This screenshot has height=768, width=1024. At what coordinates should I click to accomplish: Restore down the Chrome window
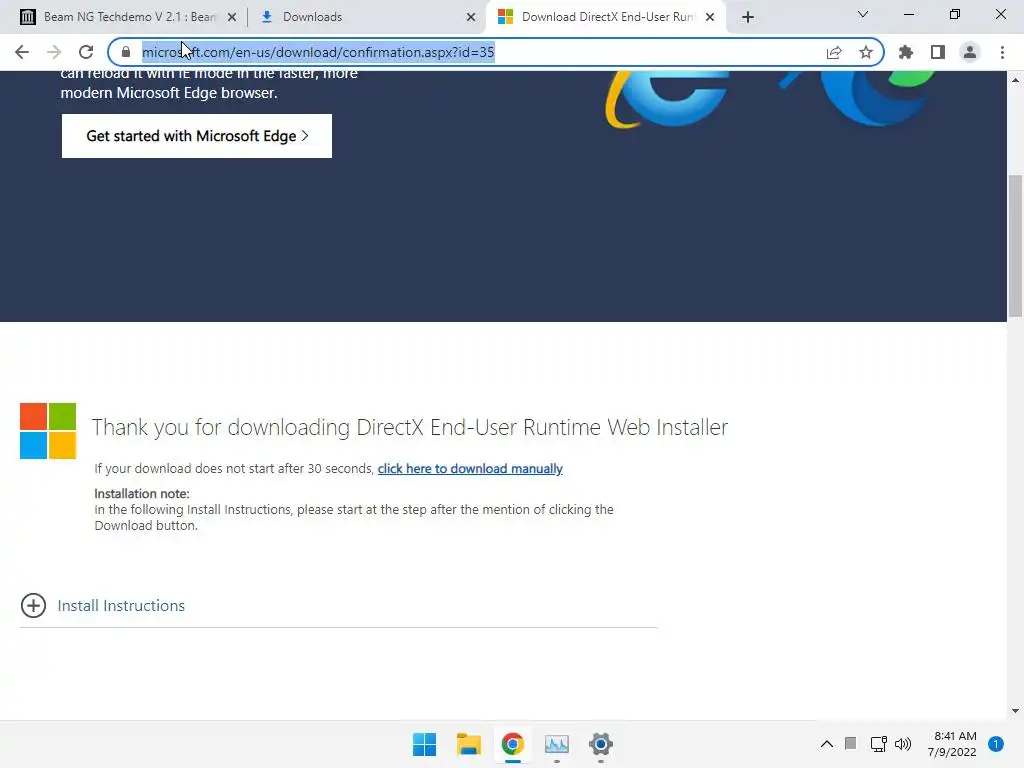tap(955, 14)
